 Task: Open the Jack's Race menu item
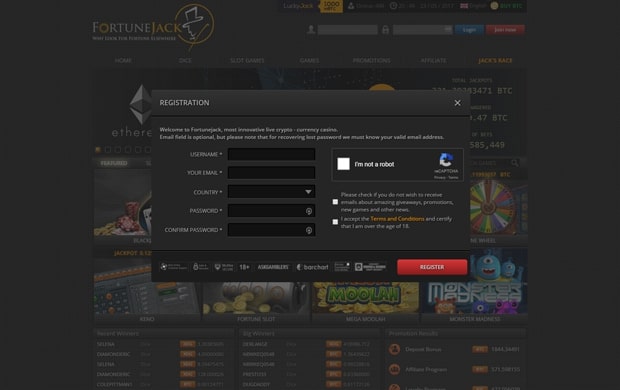(495, 61)
